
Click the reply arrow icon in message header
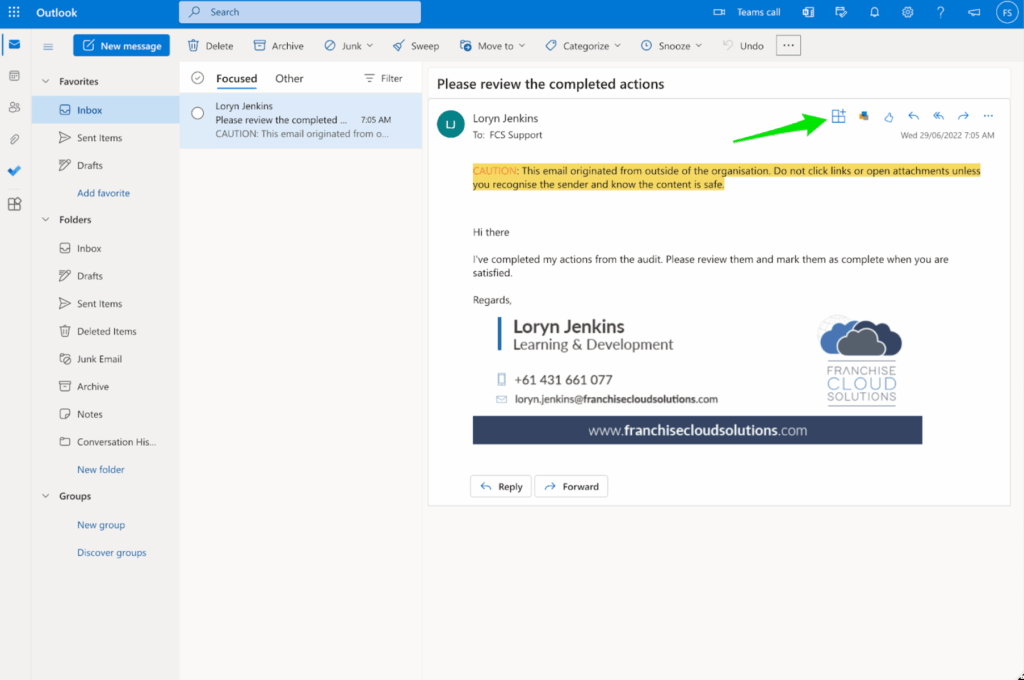913,116
